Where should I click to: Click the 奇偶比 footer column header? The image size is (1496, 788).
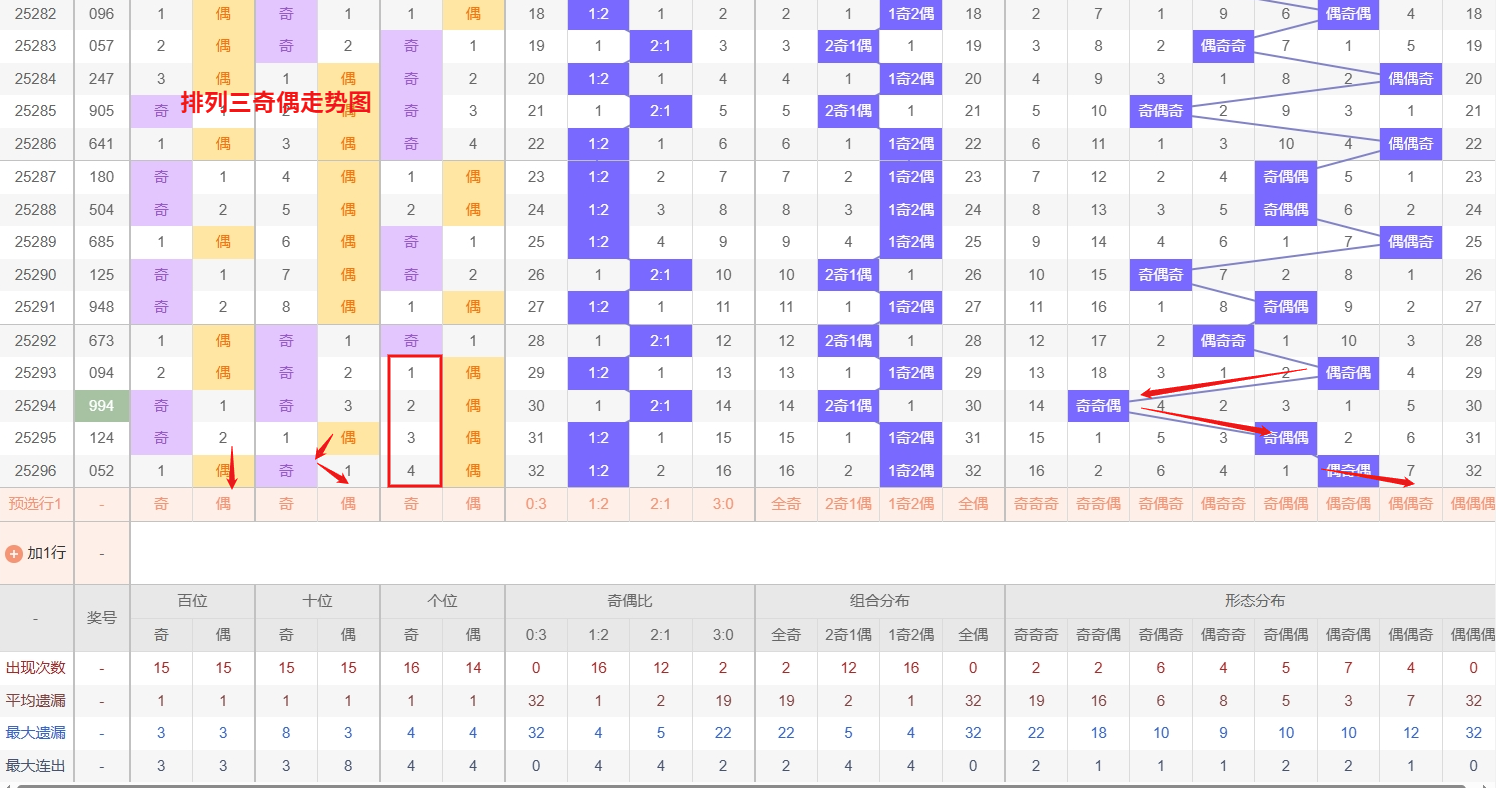pos(629,601)
